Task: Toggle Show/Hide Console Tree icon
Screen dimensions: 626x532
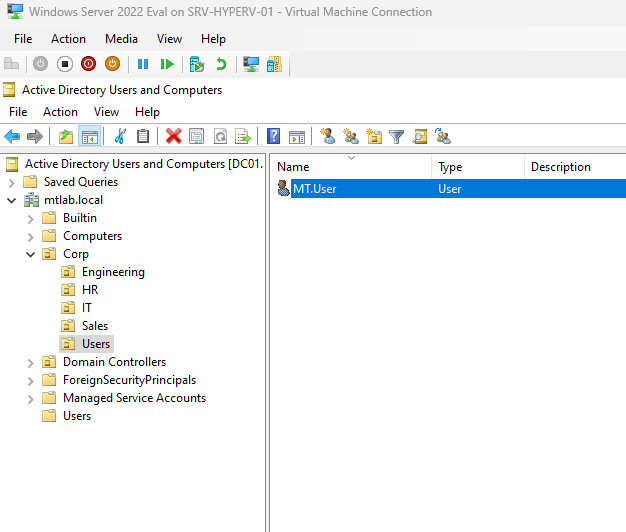Action: pos(89,136)
